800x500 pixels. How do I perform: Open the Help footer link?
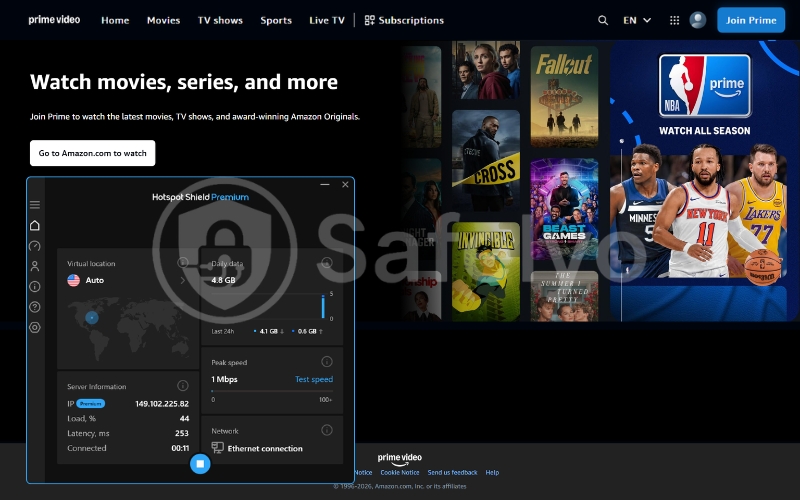click(492, 472)
